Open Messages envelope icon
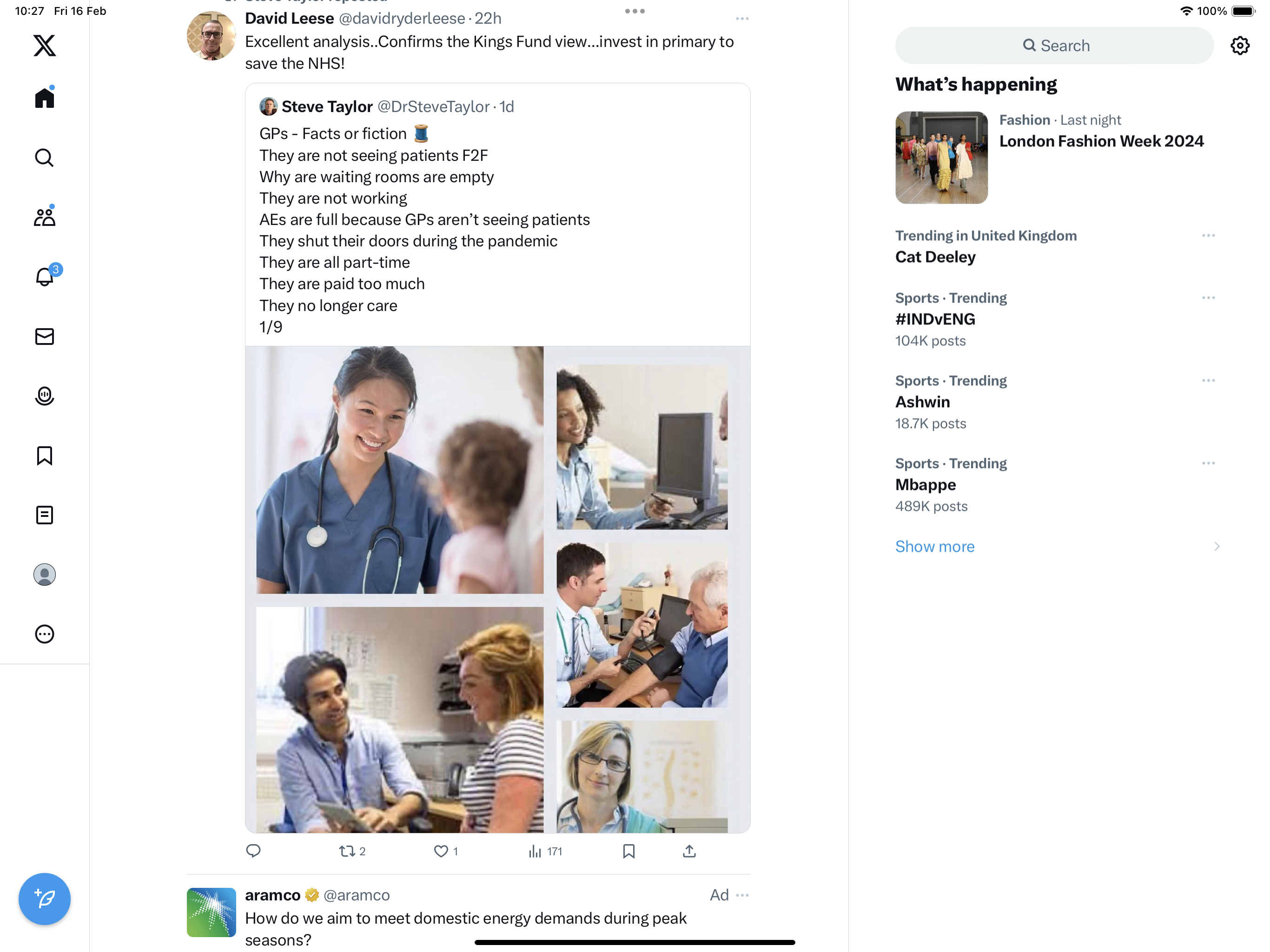The image size is (1270, 952). pyautogui.click(x=44, y=337)
